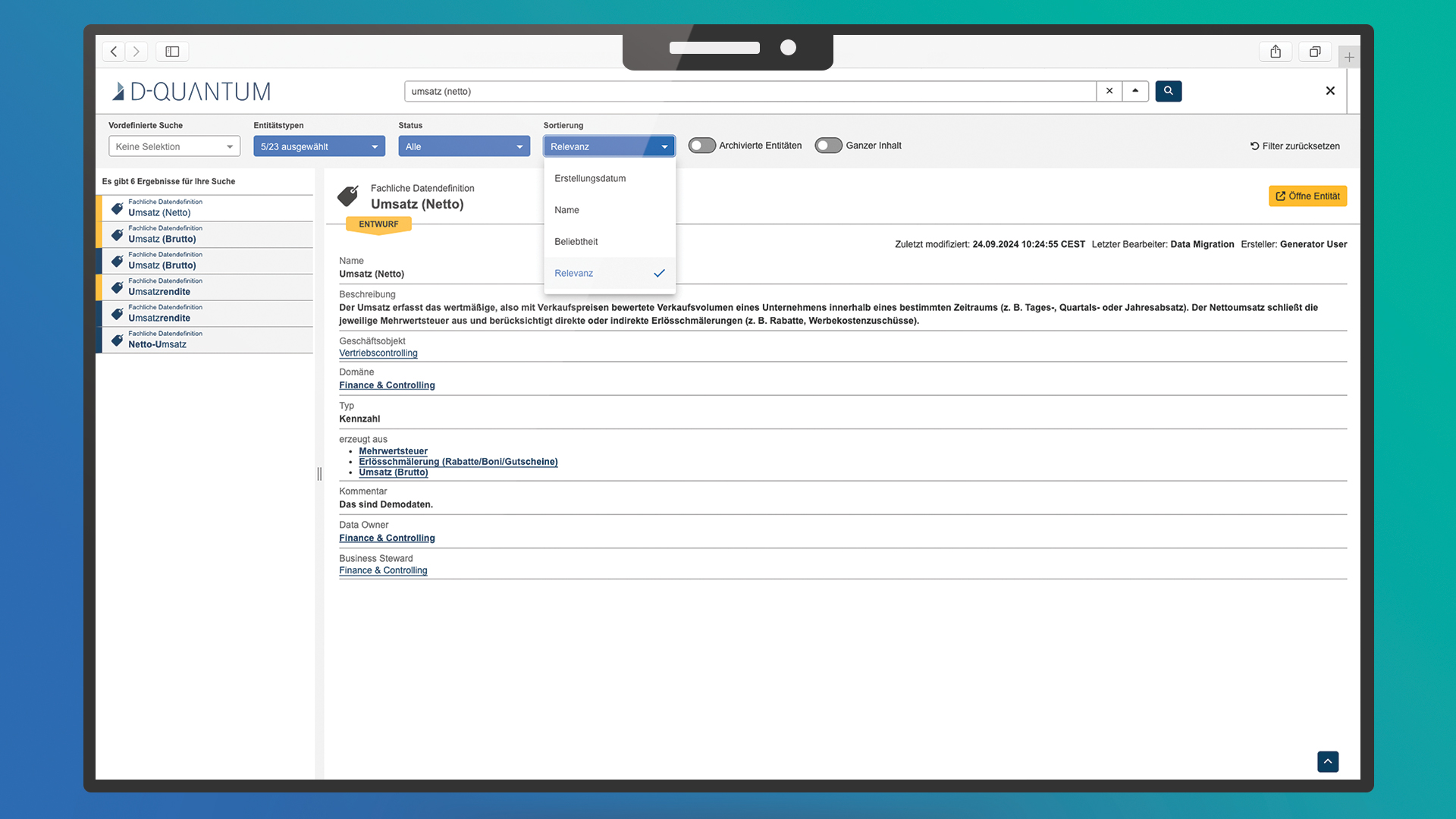Click the share icon in browser toolbar

click(1276, 52)
